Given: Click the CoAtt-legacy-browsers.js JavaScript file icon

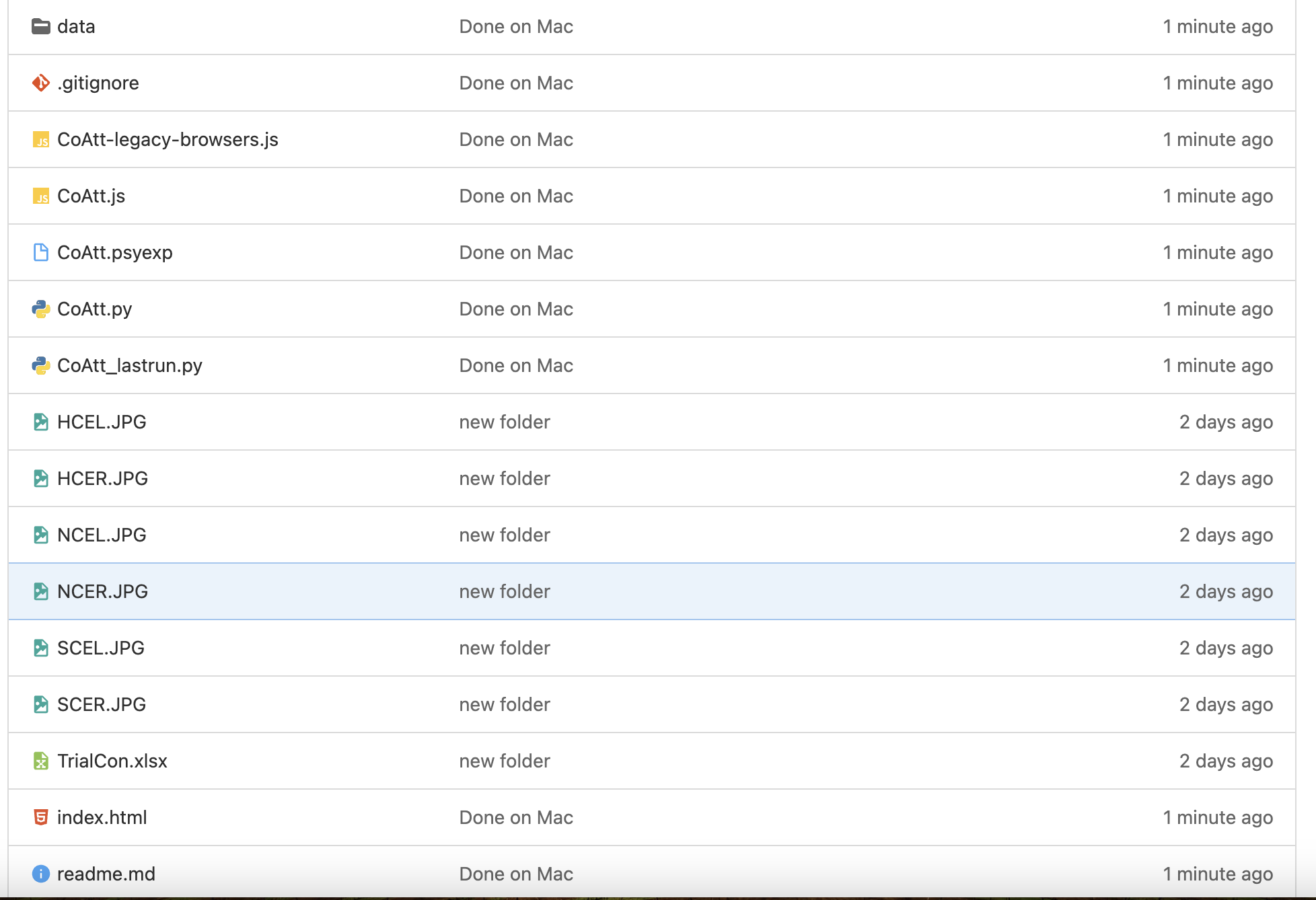Looking at the screenshot, I should [40, 140].
